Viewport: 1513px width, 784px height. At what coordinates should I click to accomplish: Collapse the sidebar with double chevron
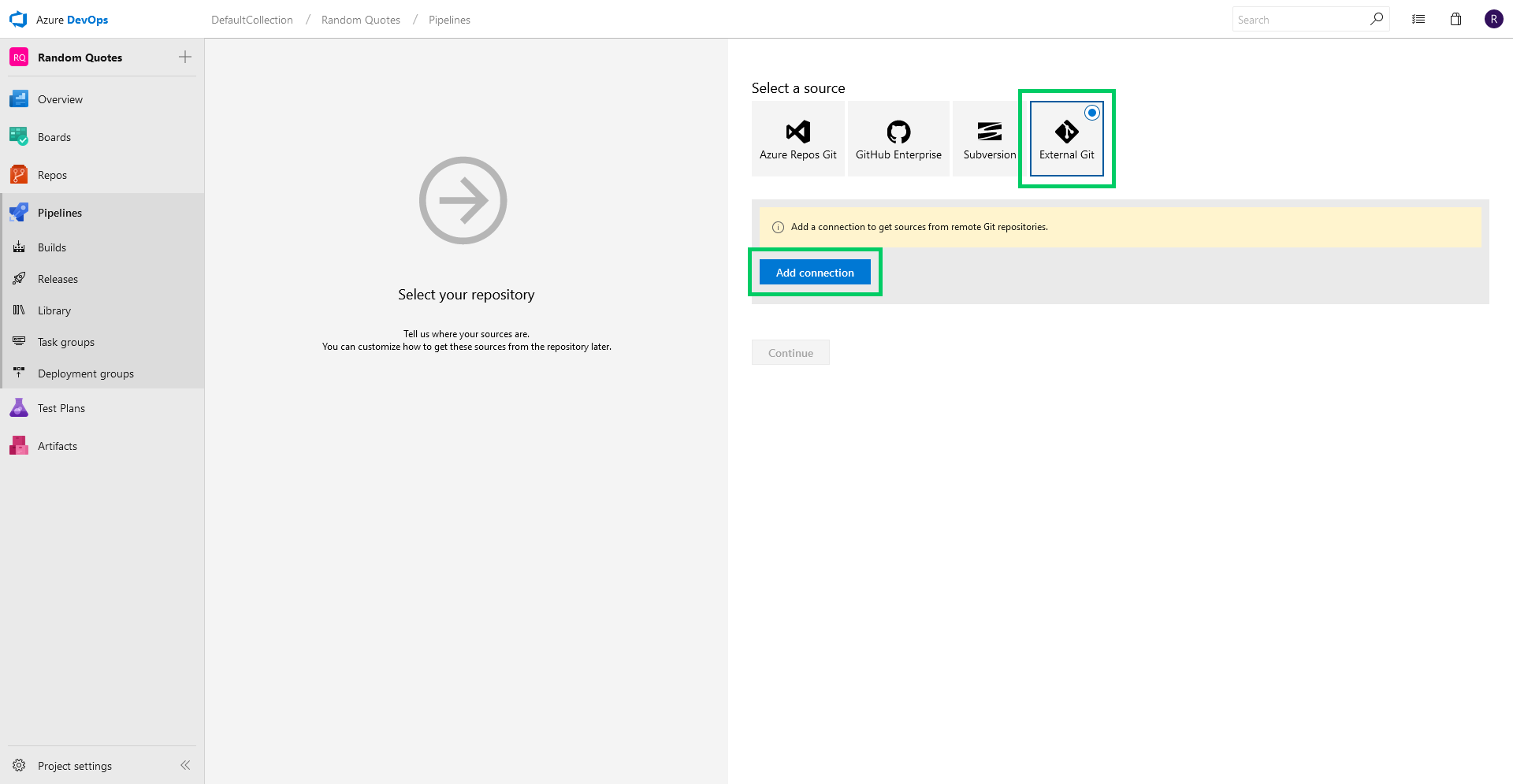[185, 765]
